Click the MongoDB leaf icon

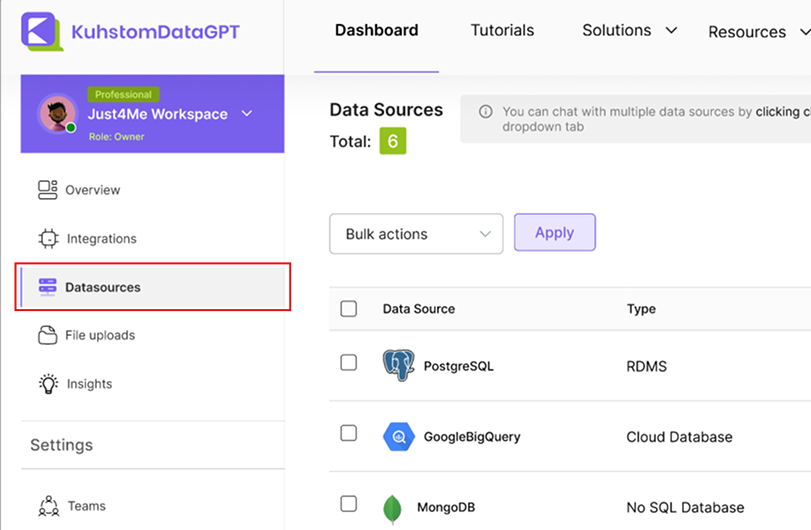tap(392, 509)
